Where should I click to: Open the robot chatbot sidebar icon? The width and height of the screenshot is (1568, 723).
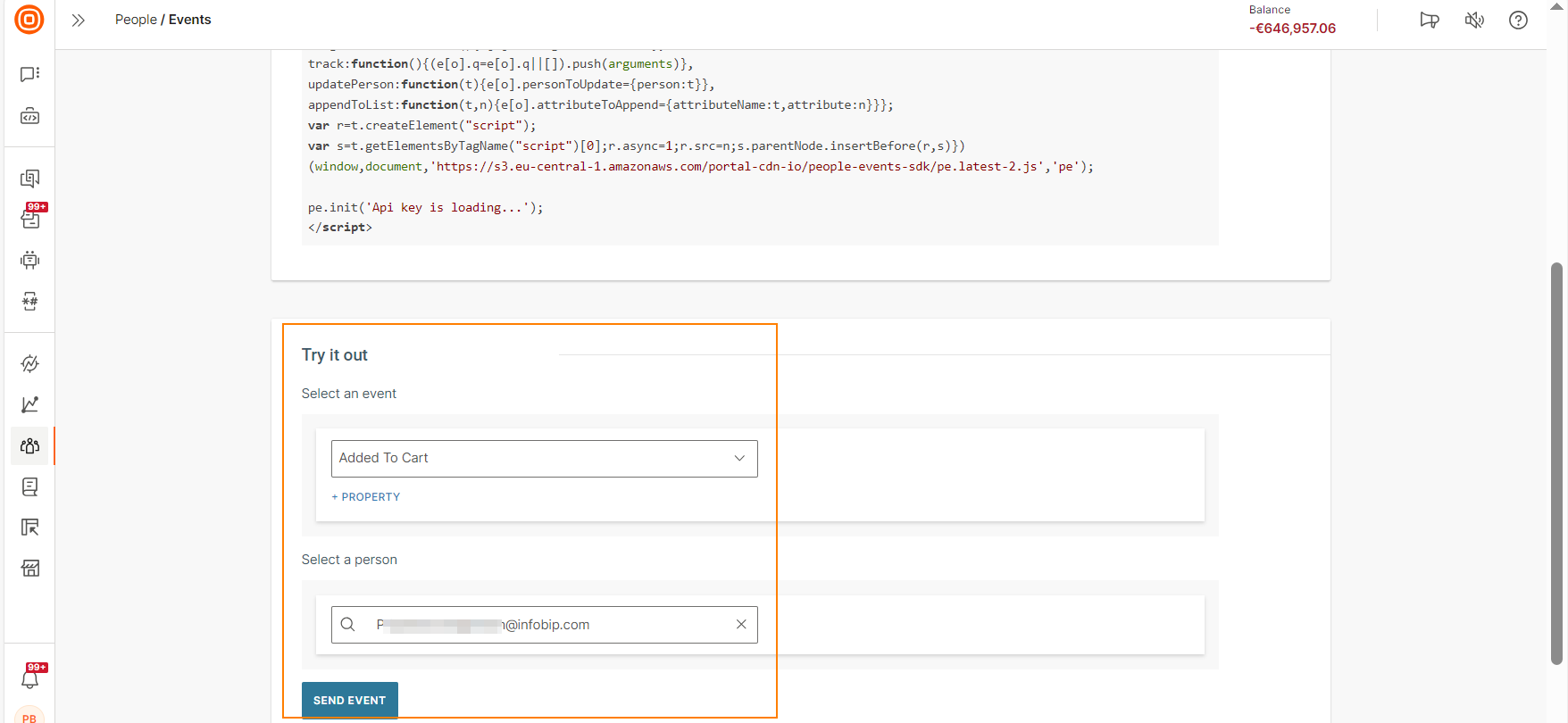(29, 260)
